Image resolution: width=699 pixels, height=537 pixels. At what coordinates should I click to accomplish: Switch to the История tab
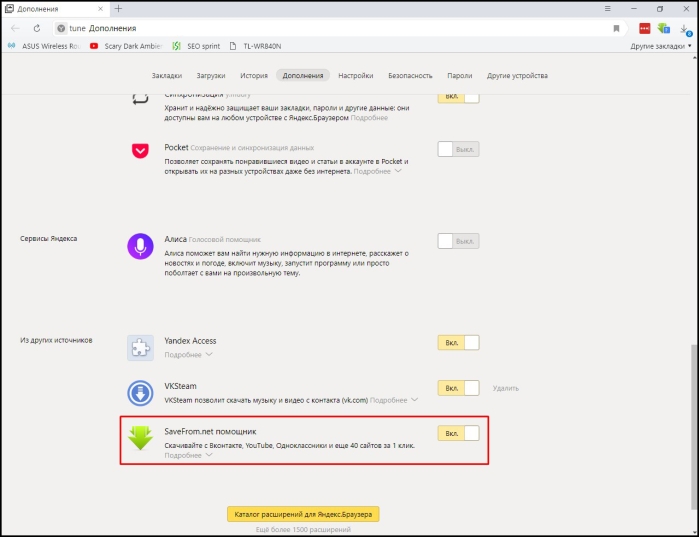pos(254,75)
